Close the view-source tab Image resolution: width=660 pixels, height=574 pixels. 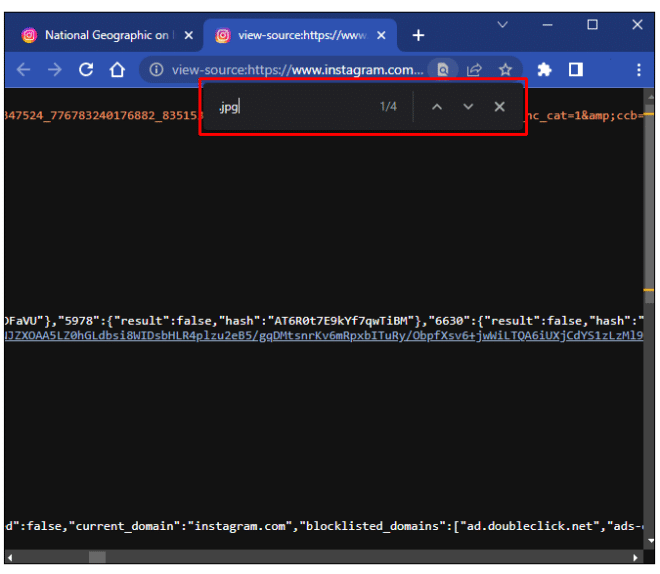381,35
